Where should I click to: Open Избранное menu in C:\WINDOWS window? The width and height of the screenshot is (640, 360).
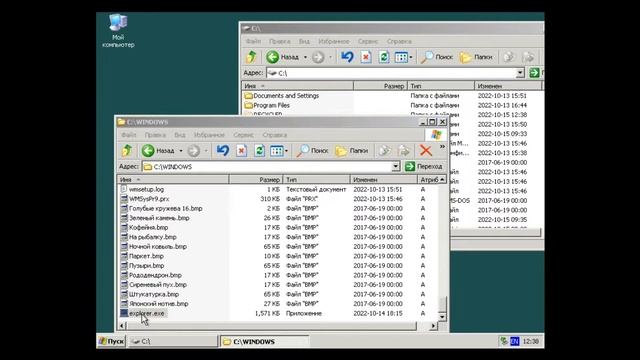pos(209,135)
